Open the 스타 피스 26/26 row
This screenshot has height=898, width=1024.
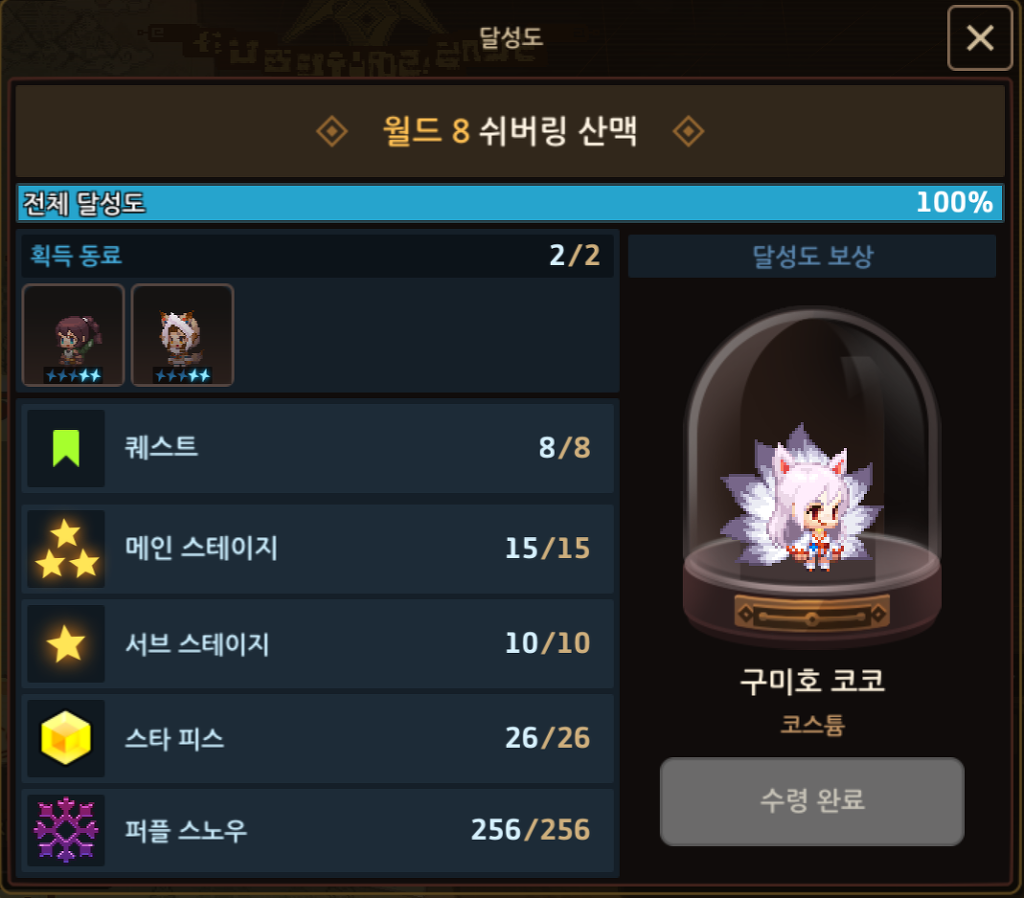pyautogui.click(x=317, y=738)
